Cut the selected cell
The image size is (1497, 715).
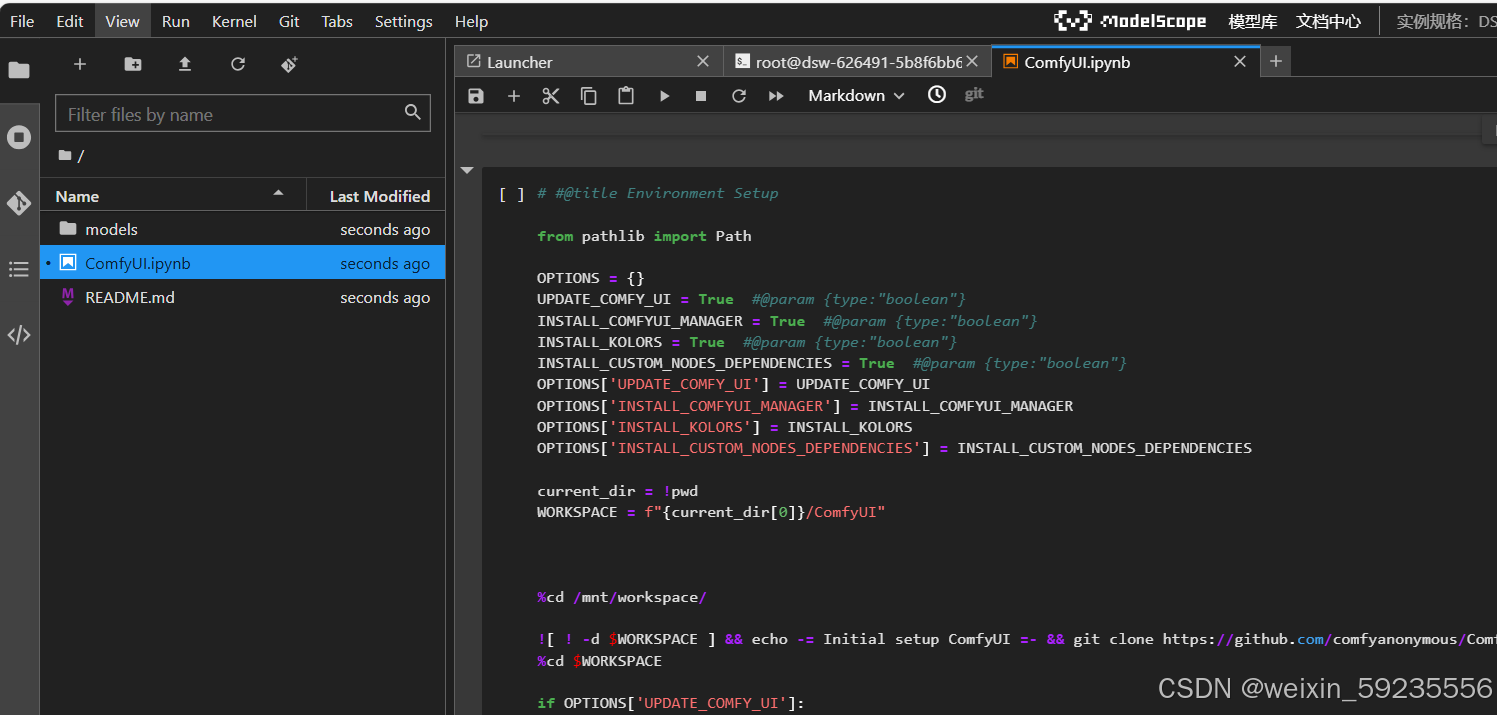tap(551, 96)
